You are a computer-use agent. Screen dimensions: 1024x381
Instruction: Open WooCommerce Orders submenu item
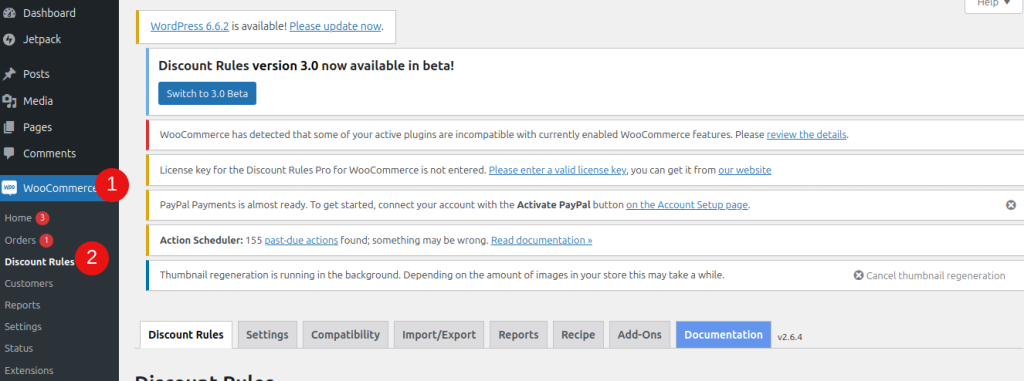(x=20, y=240)
